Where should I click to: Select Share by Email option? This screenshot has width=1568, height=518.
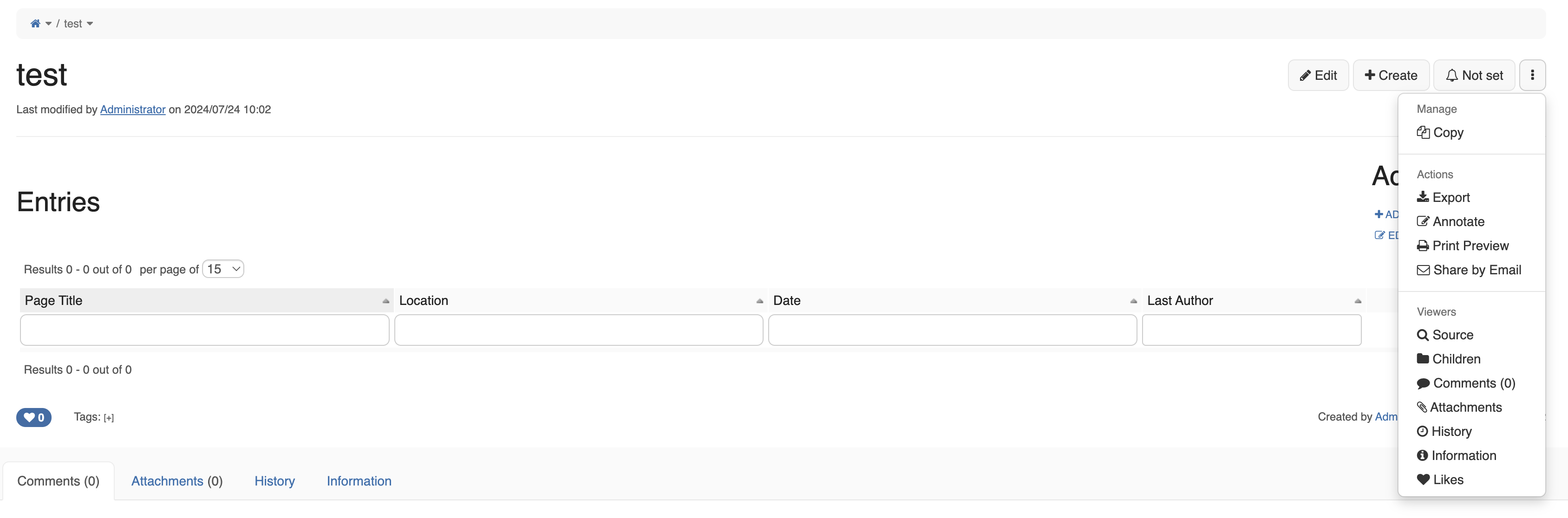[1469, 270]
